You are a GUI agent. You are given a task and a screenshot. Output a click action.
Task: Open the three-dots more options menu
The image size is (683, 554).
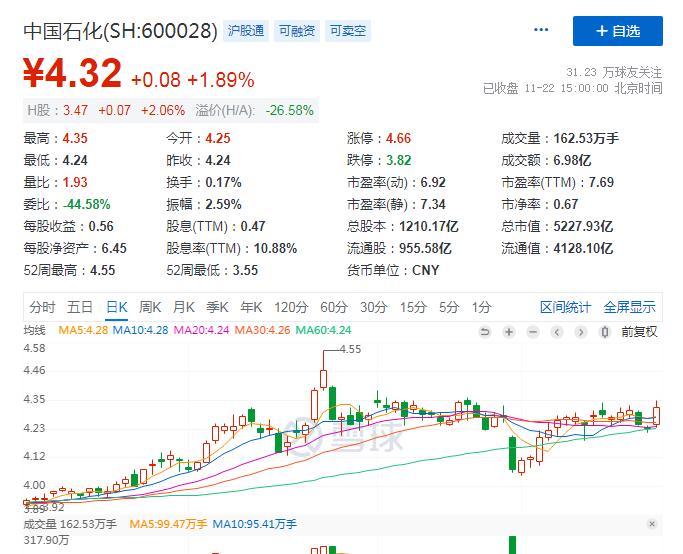pyautogui.click(x=541, y=30)
